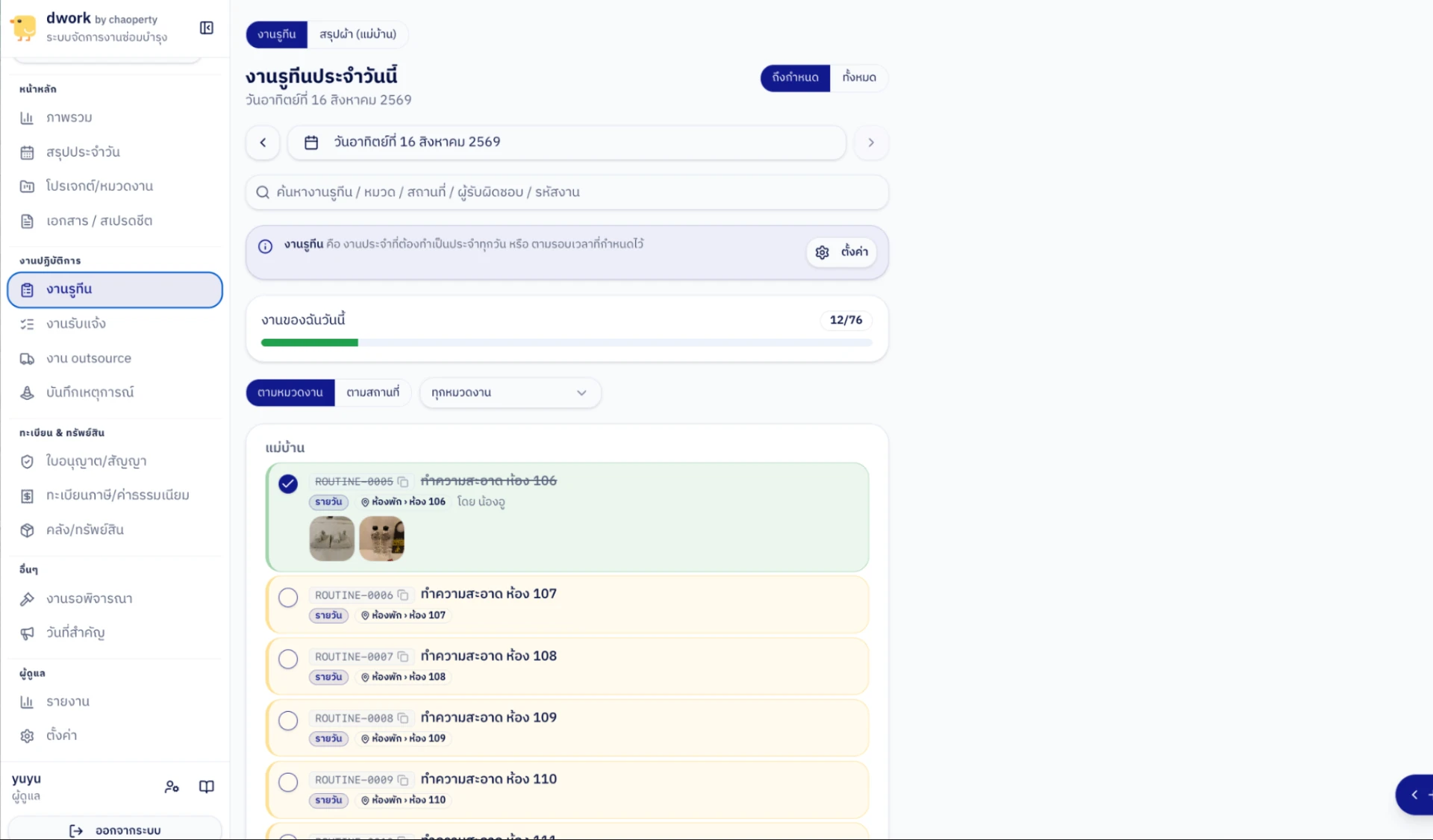This screenshot has height=840, width=1433.
Task: Mark ทำความสะอาด ห้อง 110 as done
Action: 288,783
